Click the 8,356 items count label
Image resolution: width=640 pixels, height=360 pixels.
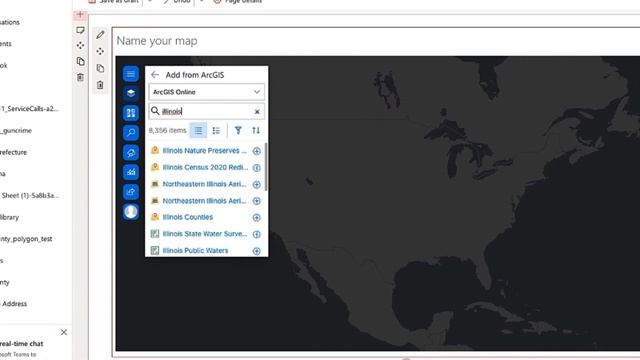(167, 131)
